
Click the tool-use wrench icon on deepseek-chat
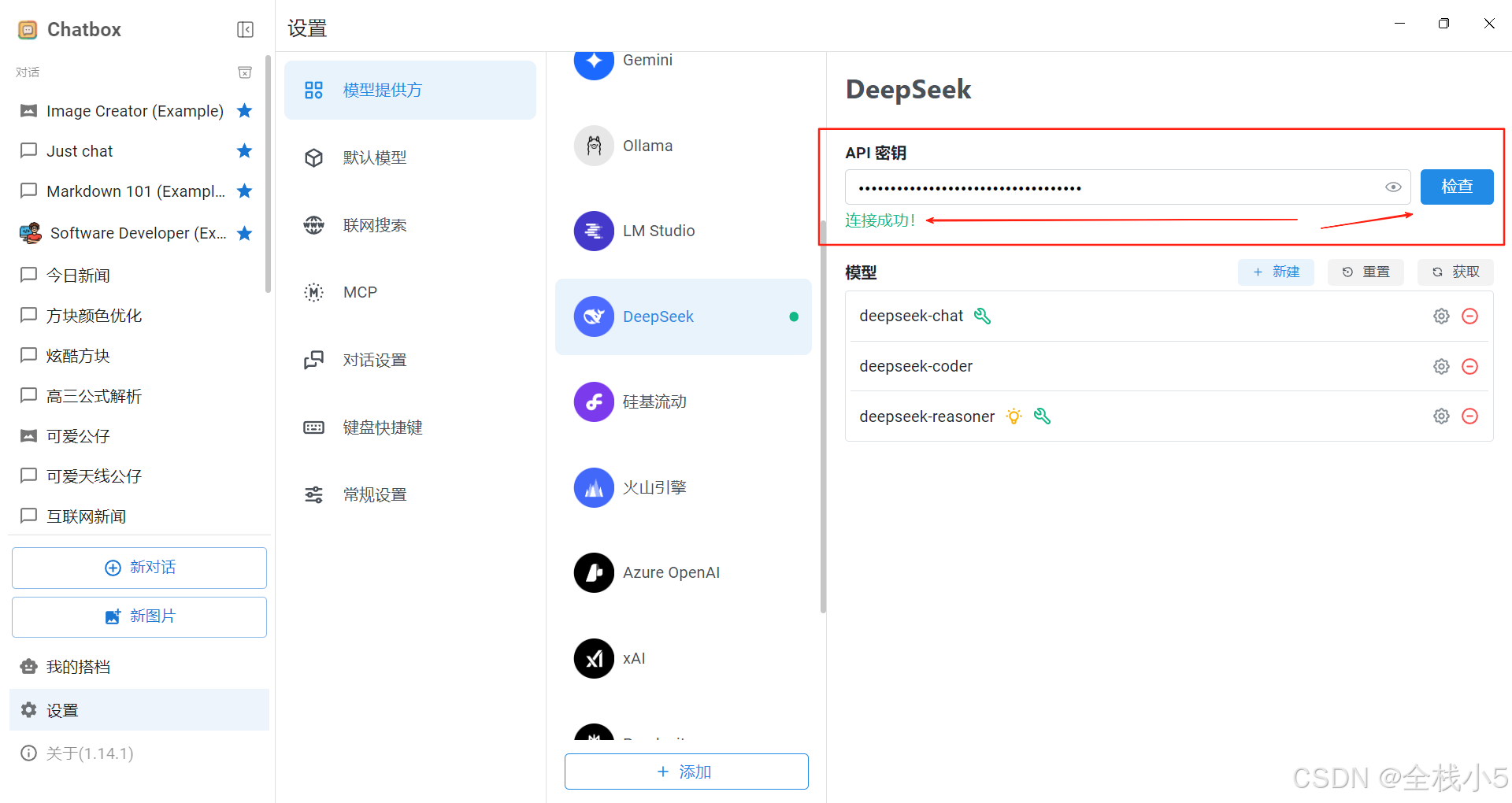pos(982,316)
